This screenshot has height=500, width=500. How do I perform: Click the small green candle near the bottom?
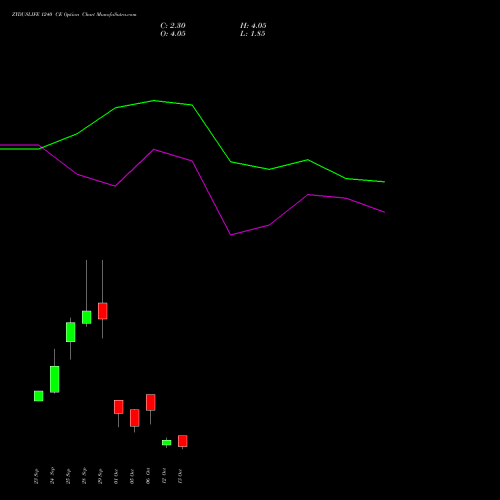[x=167, y=443]
